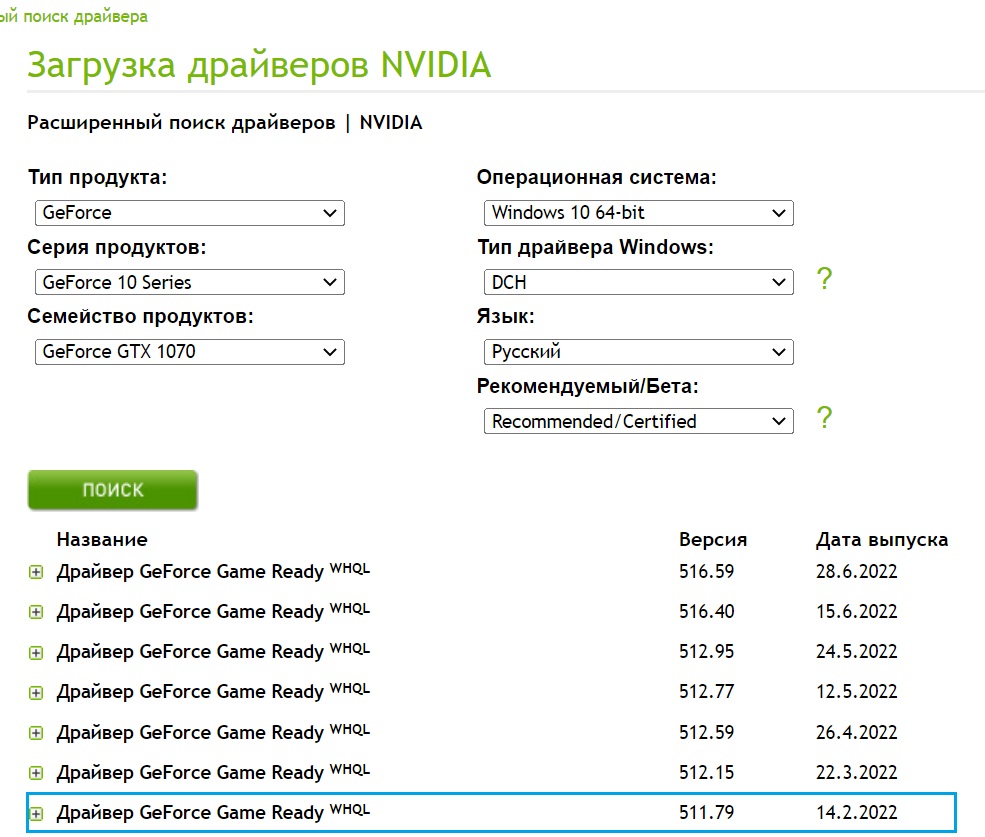985x837 pixels.
Task: Open the Тип продукта GeForce dropdown
Action: click(189, 213)
